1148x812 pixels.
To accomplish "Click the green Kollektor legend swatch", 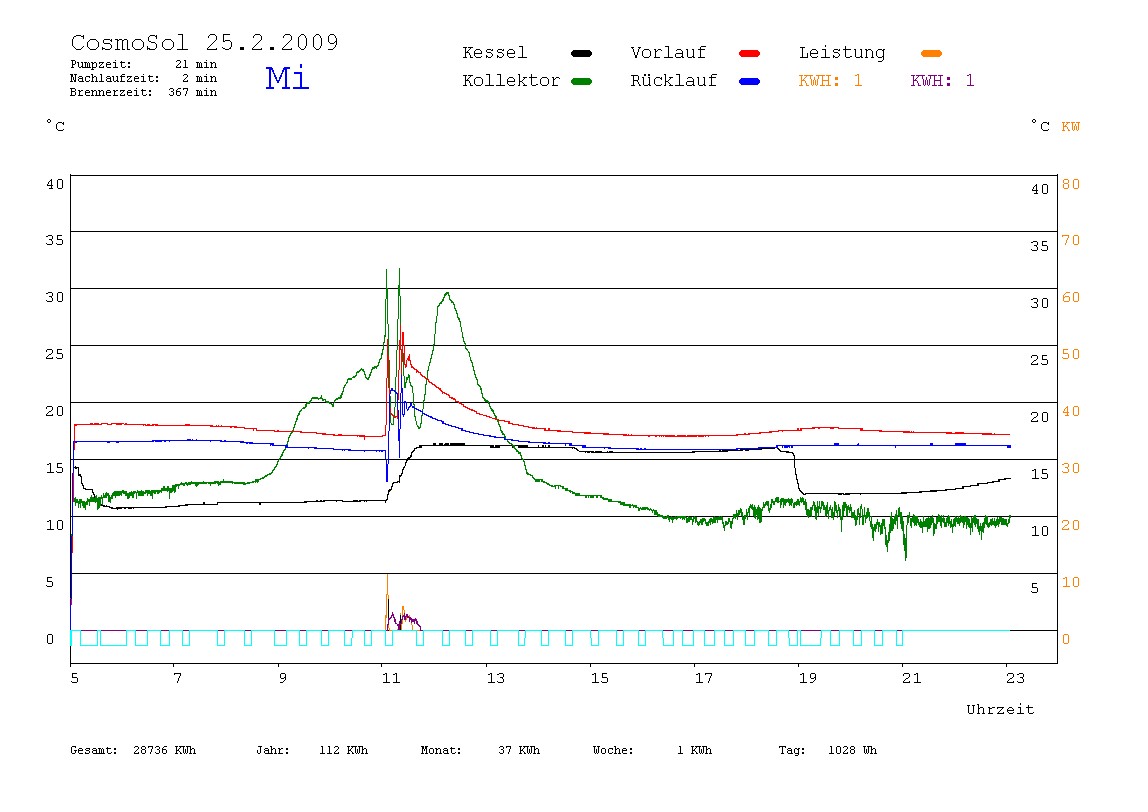I will [581, 81].
